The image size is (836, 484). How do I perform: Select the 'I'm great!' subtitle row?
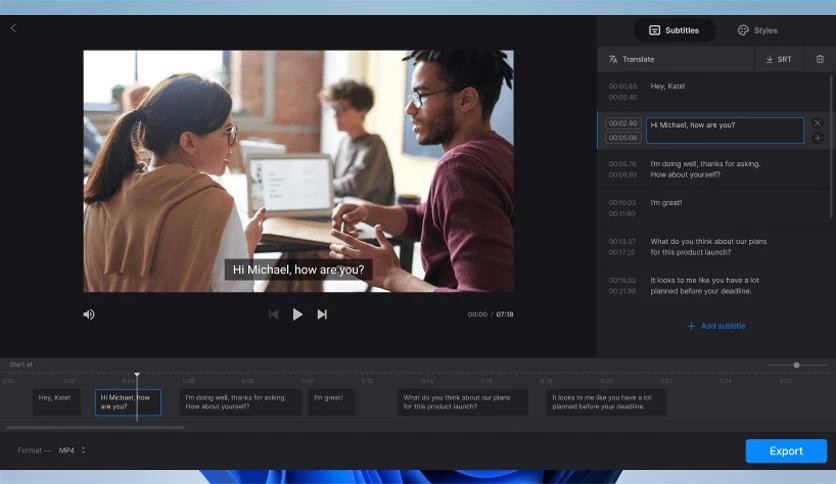(x=713, y=208)
